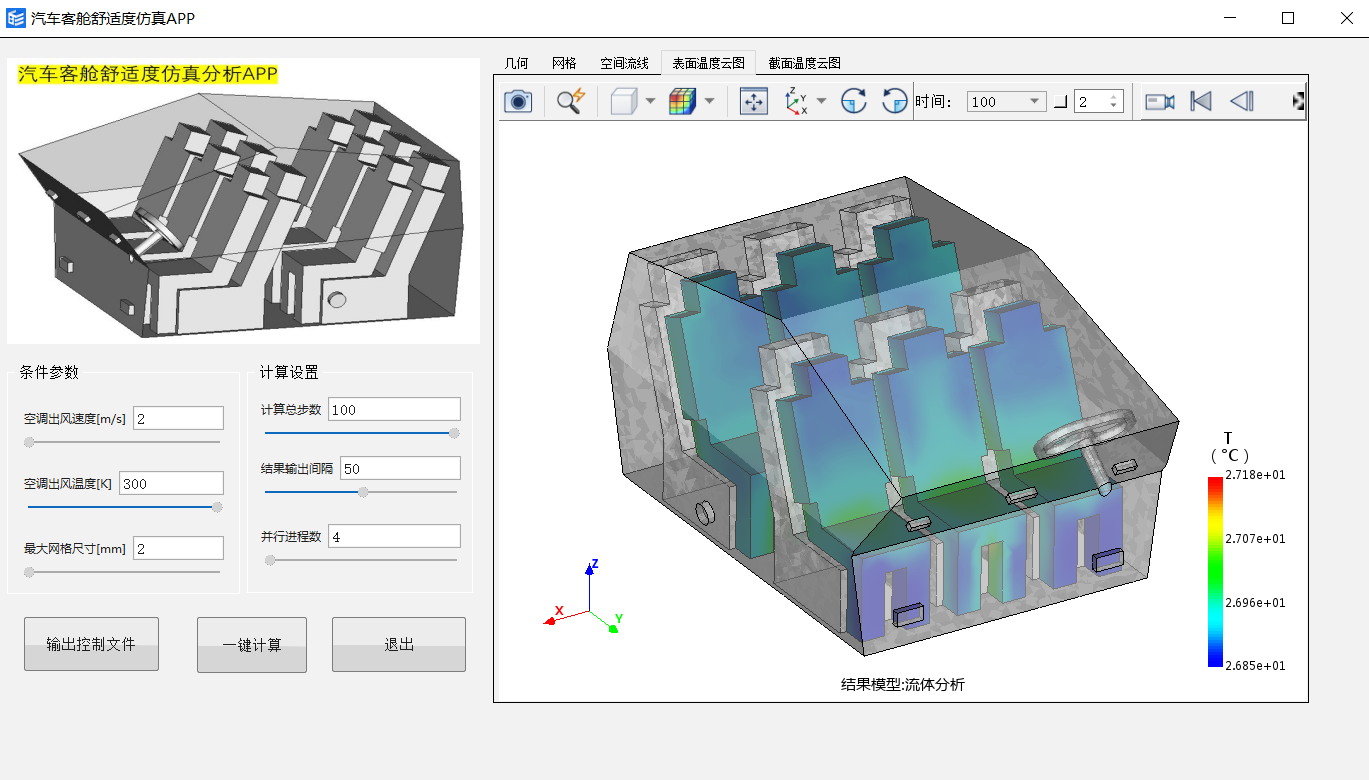Click the 结果模型:流体分析 label
Viewport: 1369px width, 780px height.
903,685
